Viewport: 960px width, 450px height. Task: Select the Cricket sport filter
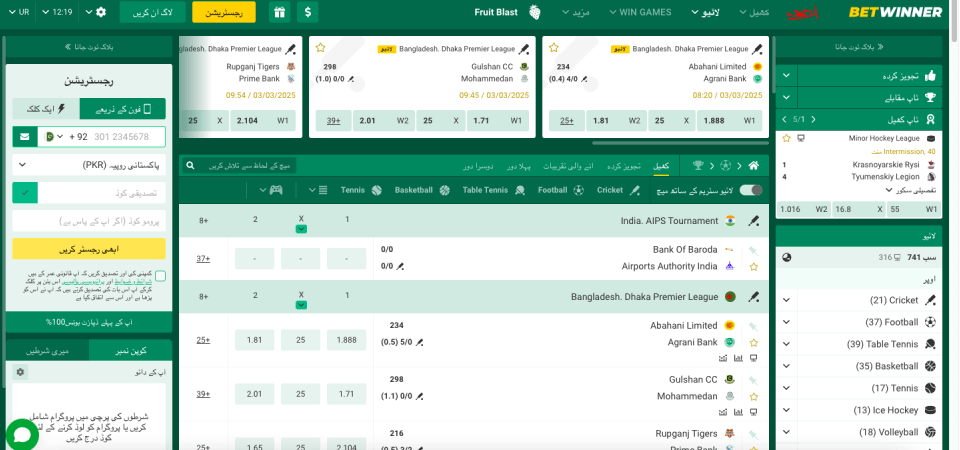click(x=618, y=190)
